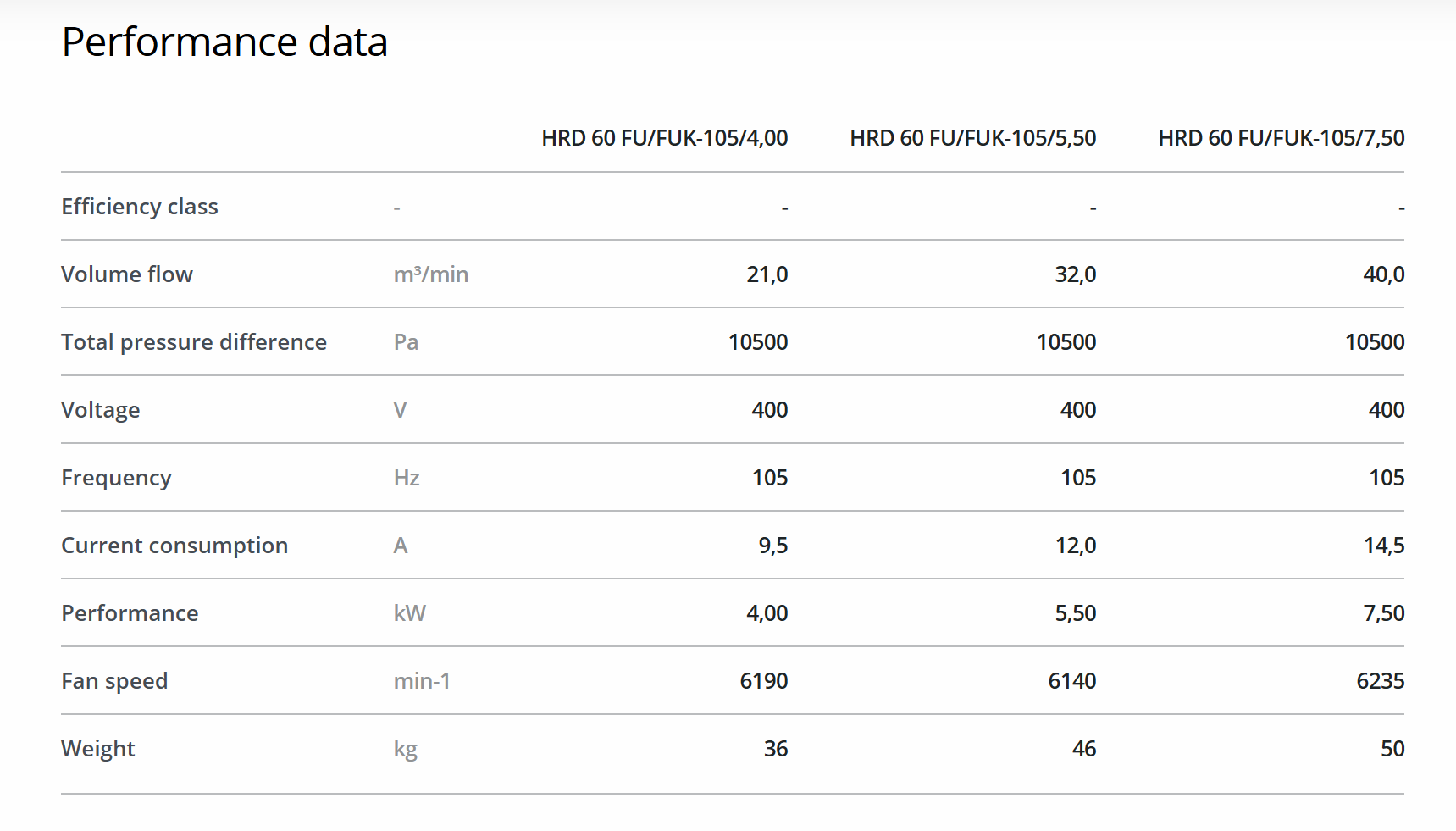Click the Performance row label
Image resolution: width=1456 pixels, height=831 pixels.
tap(130, 613)
